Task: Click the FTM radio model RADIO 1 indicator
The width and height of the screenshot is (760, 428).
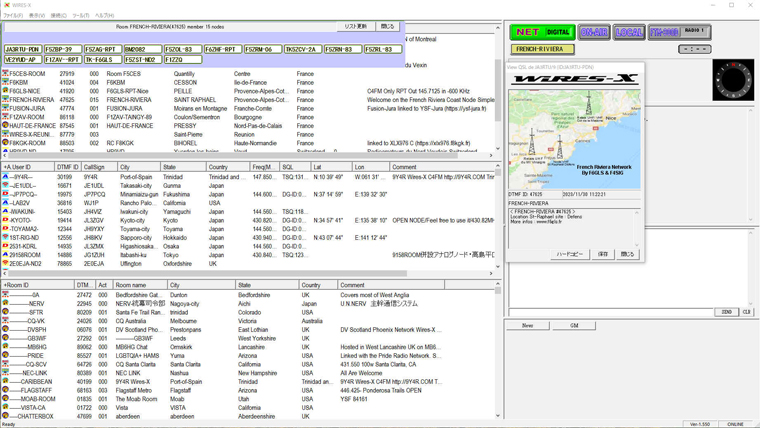Action: click(x=680, y=32)
